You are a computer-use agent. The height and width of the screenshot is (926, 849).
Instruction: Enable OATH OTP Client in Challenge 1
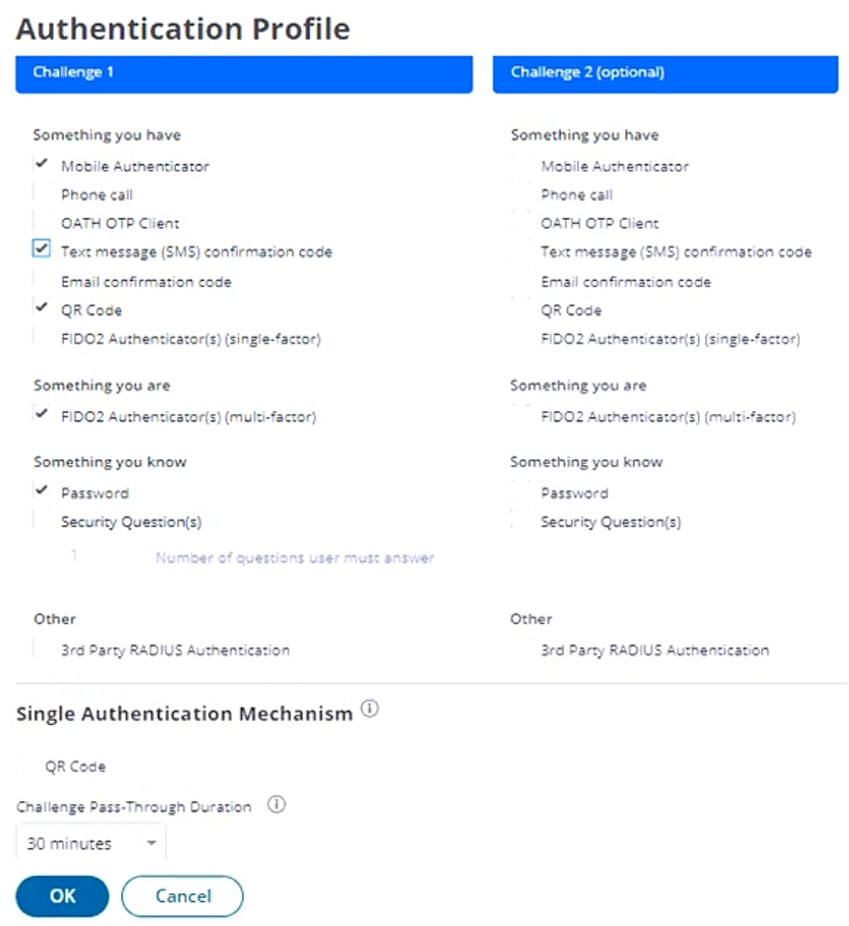click(x=41, y=223)
